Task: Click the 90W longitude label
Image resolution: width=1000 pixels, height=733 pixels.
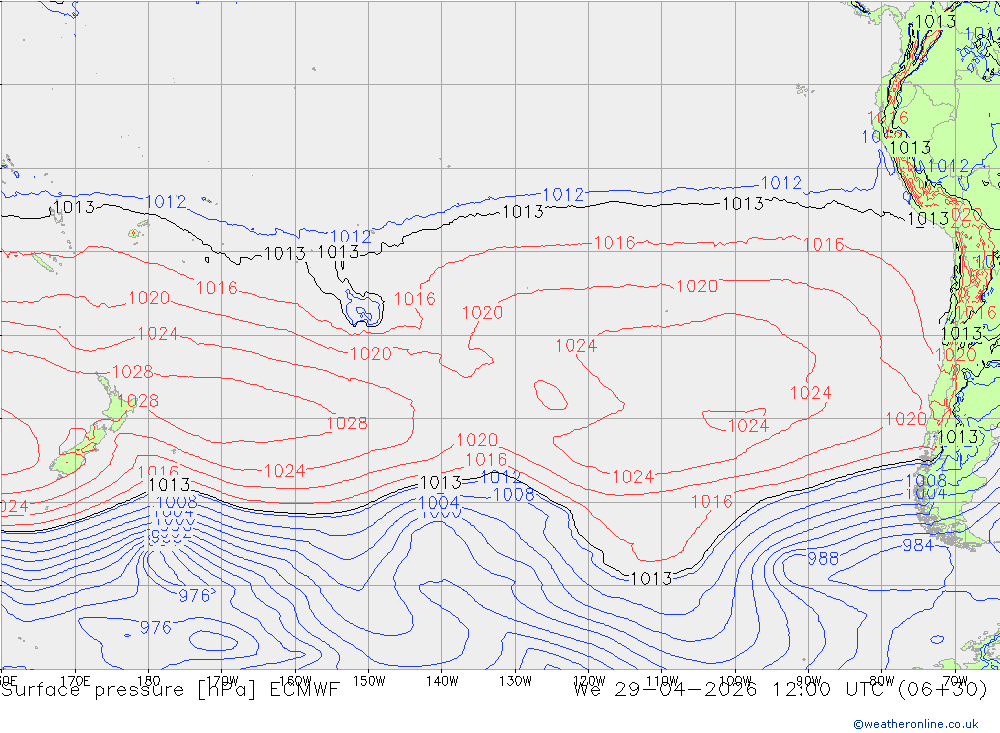Action: 809,681
